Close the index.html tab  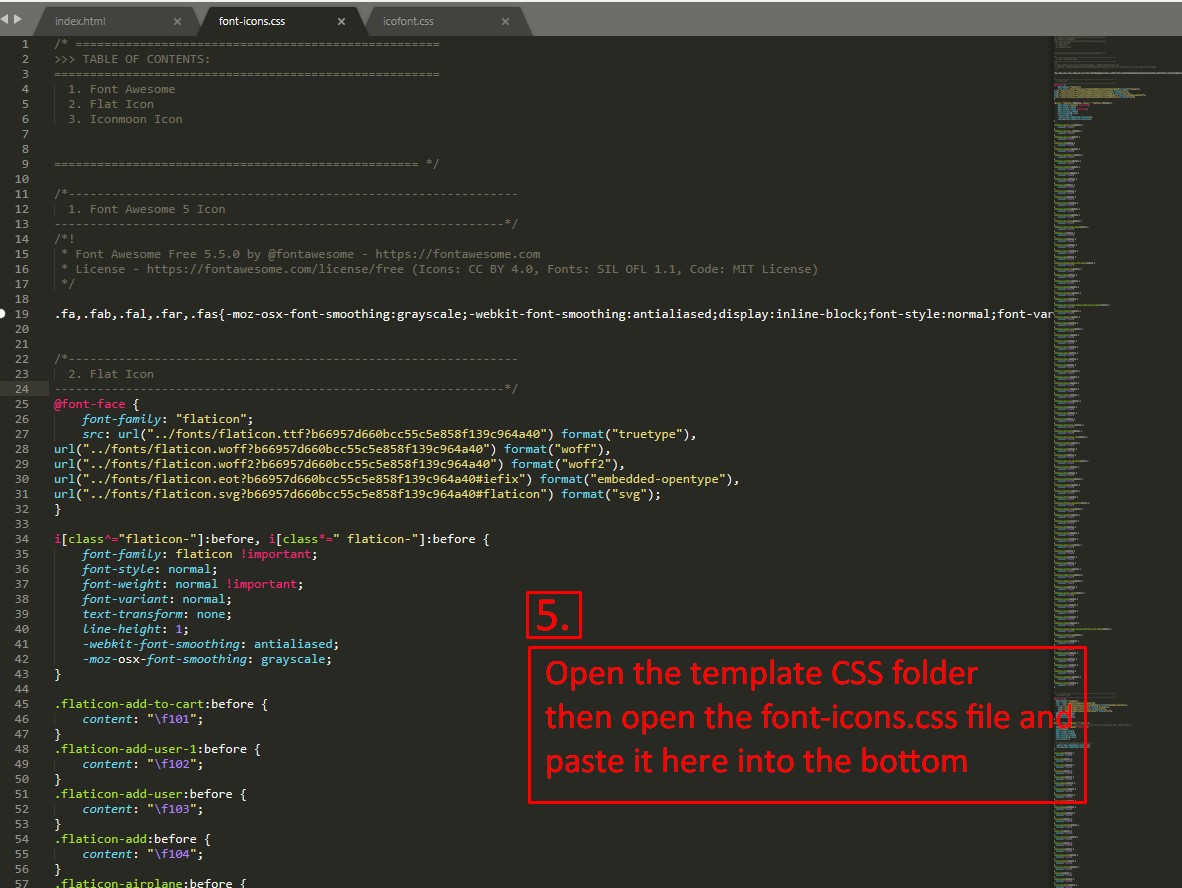(177, 21)
